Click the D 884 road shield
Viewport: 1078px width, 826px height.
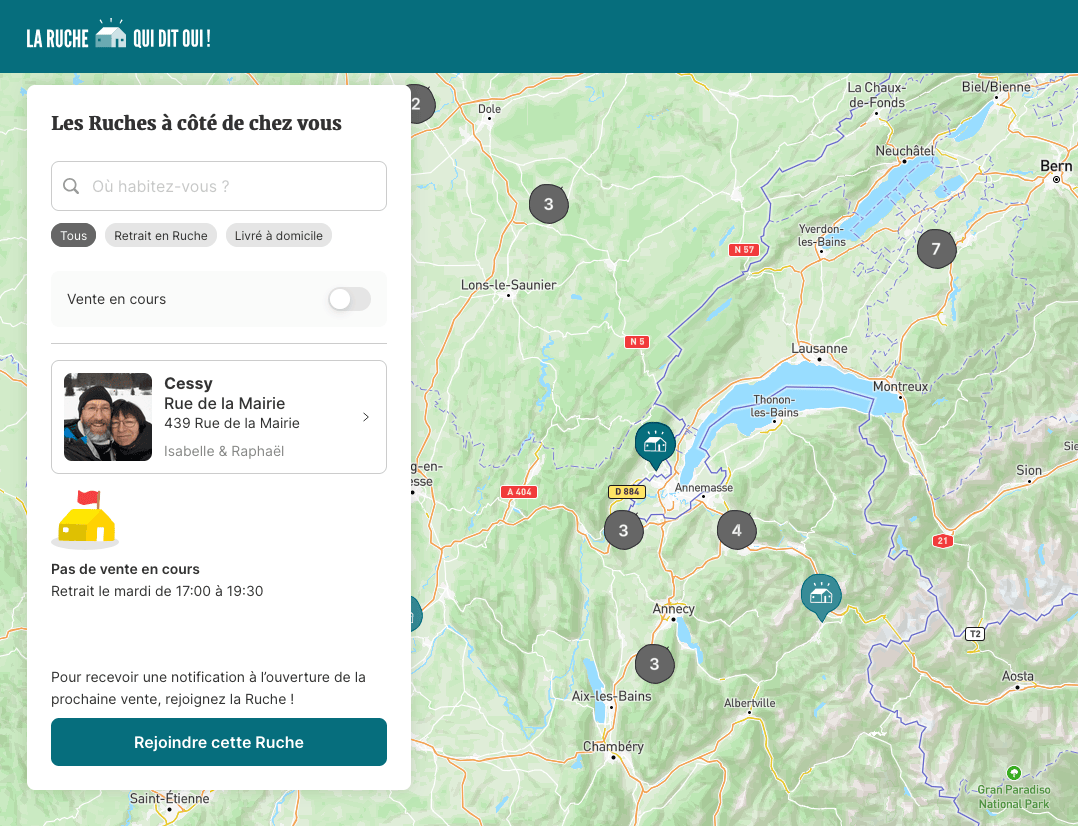(627, 491)
